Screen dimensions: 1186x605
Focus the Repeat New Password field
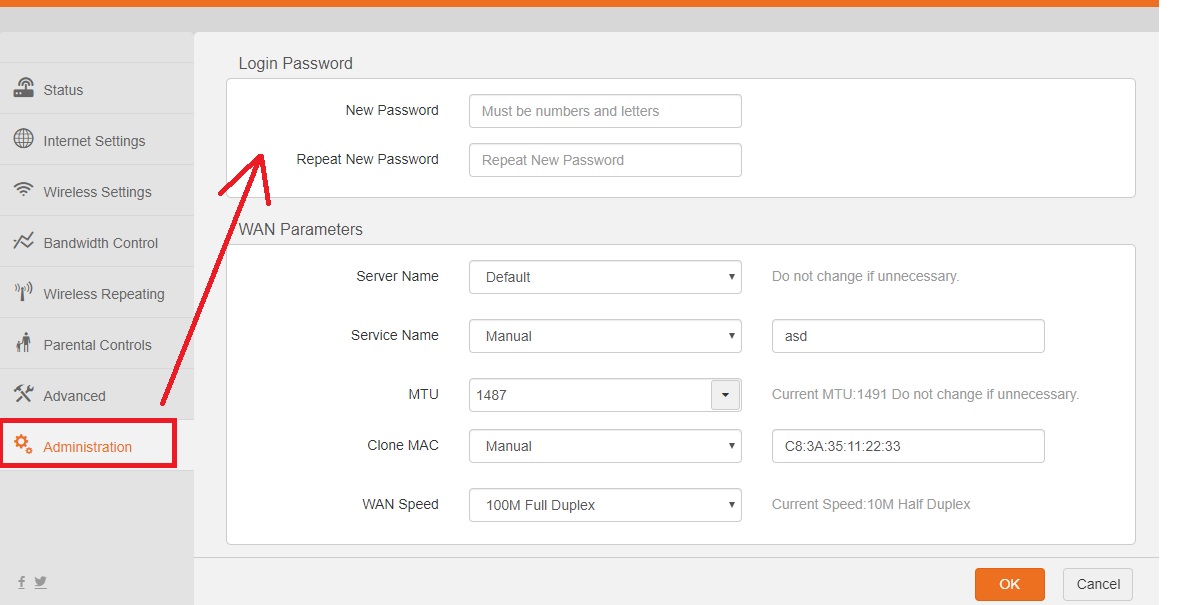coord(605,160)
